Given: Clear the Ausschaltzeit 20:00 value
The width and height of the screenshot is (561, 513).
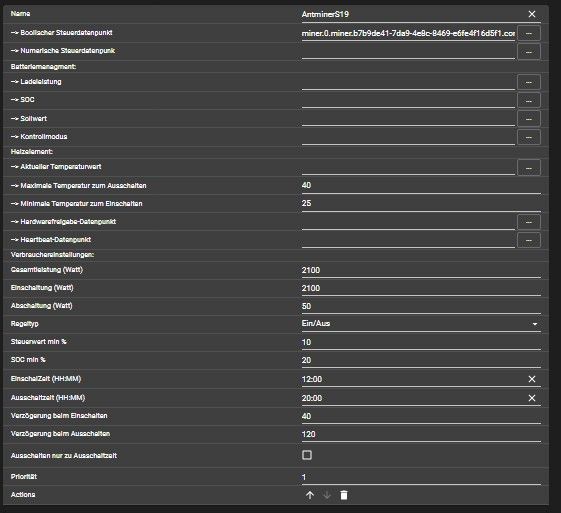Looking at the screenshot, I should click(x=532, y=398).
